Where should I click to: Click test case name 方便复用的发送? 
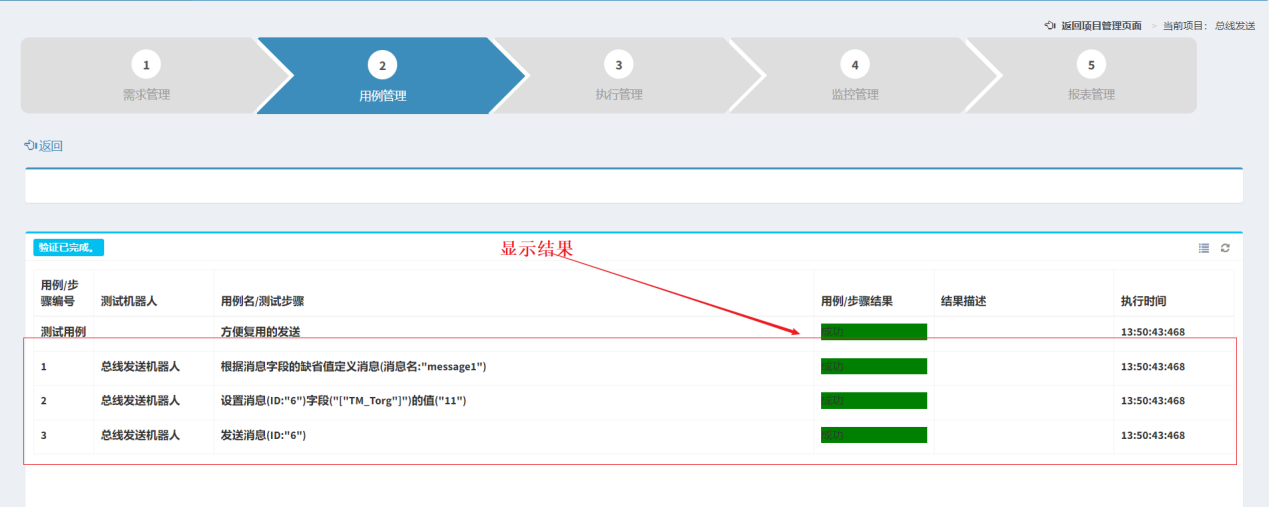pos(260,332)
